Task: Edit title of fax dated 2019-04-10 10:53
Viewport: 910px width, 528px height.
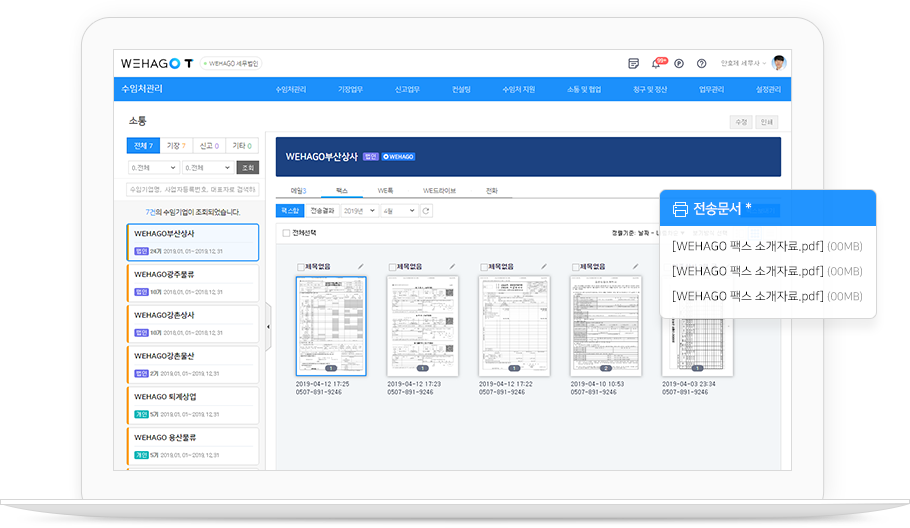Action: click(635, 266)
